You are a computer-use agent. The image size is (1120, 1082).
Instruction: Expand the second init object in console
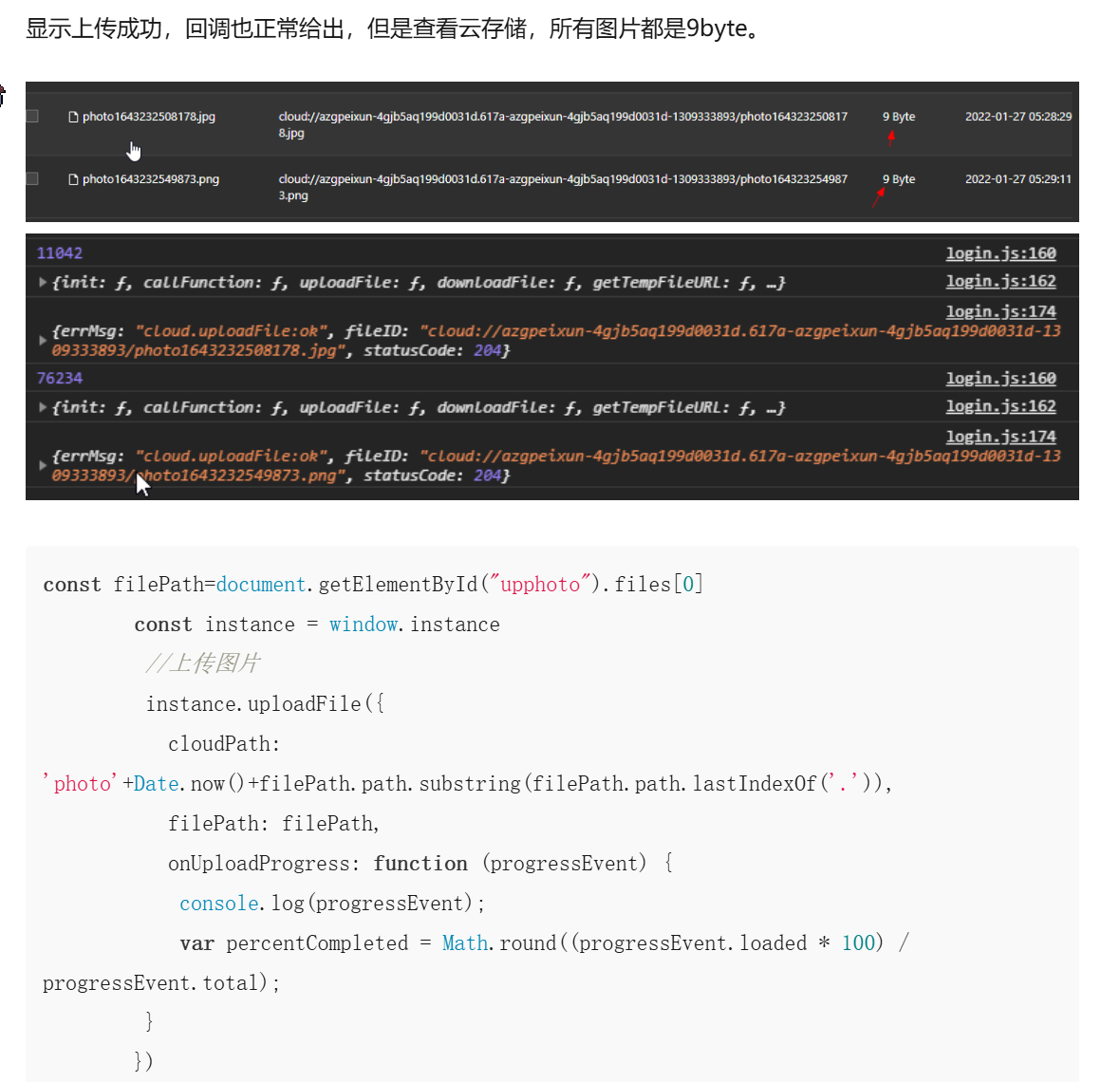pos(42,406)
